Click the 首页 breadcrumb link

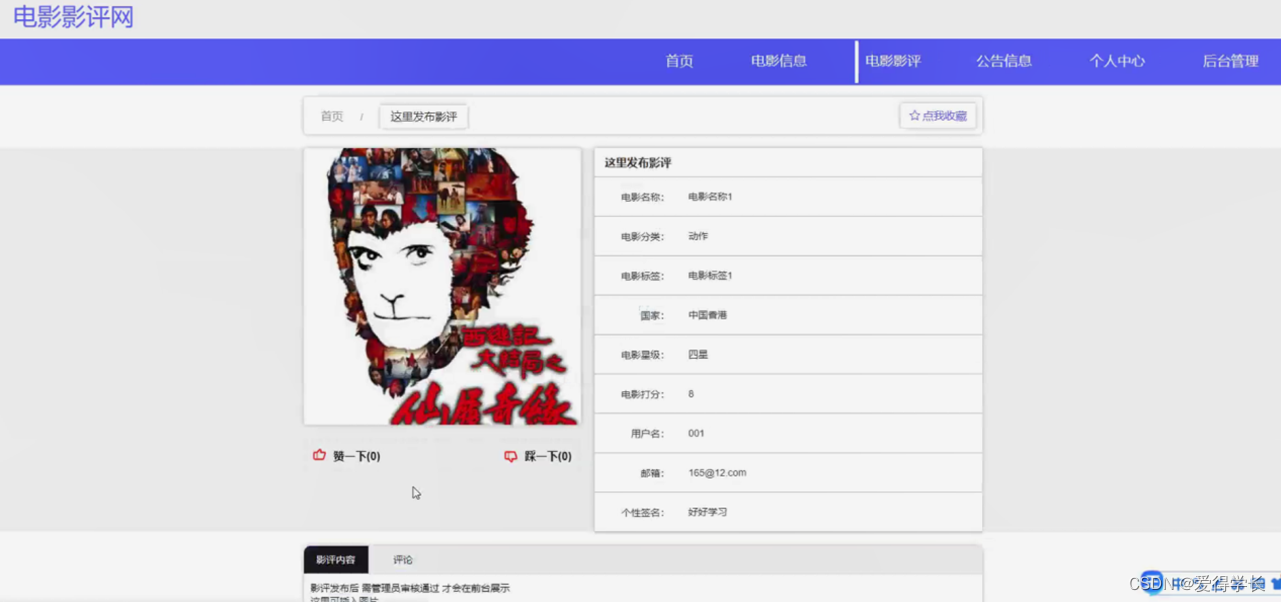332,117
